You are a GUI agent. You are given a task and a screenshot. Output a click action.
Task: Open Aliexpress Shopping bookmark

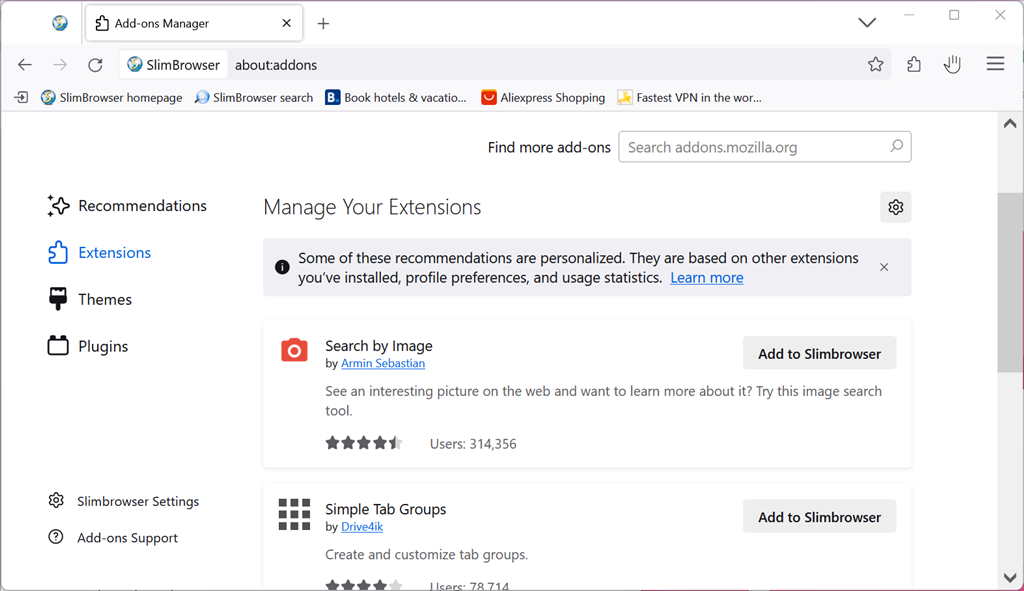543,97
